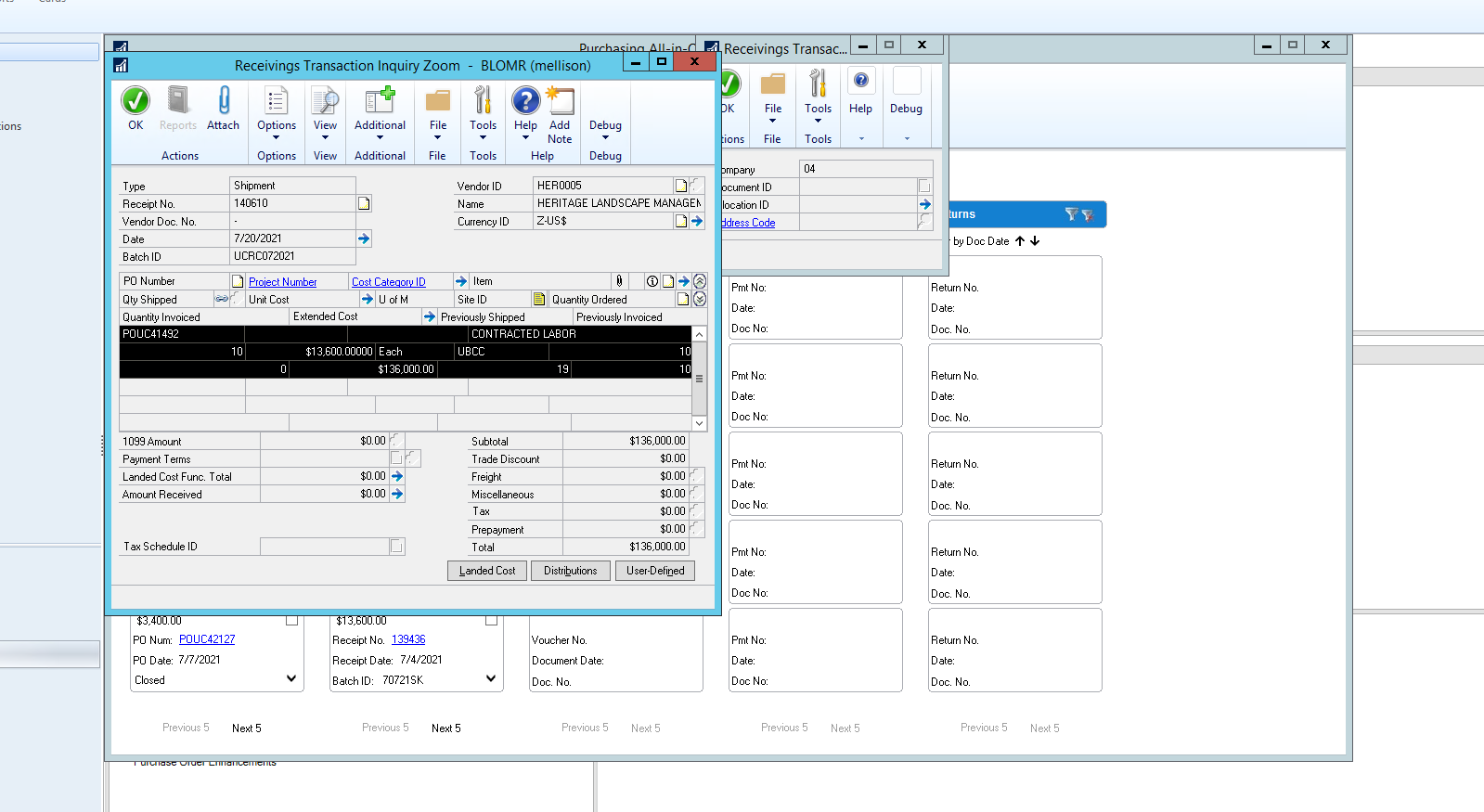Screen dimensions: 1484x812
Task: Click the User-Defined button
Action: coord(655,571)
